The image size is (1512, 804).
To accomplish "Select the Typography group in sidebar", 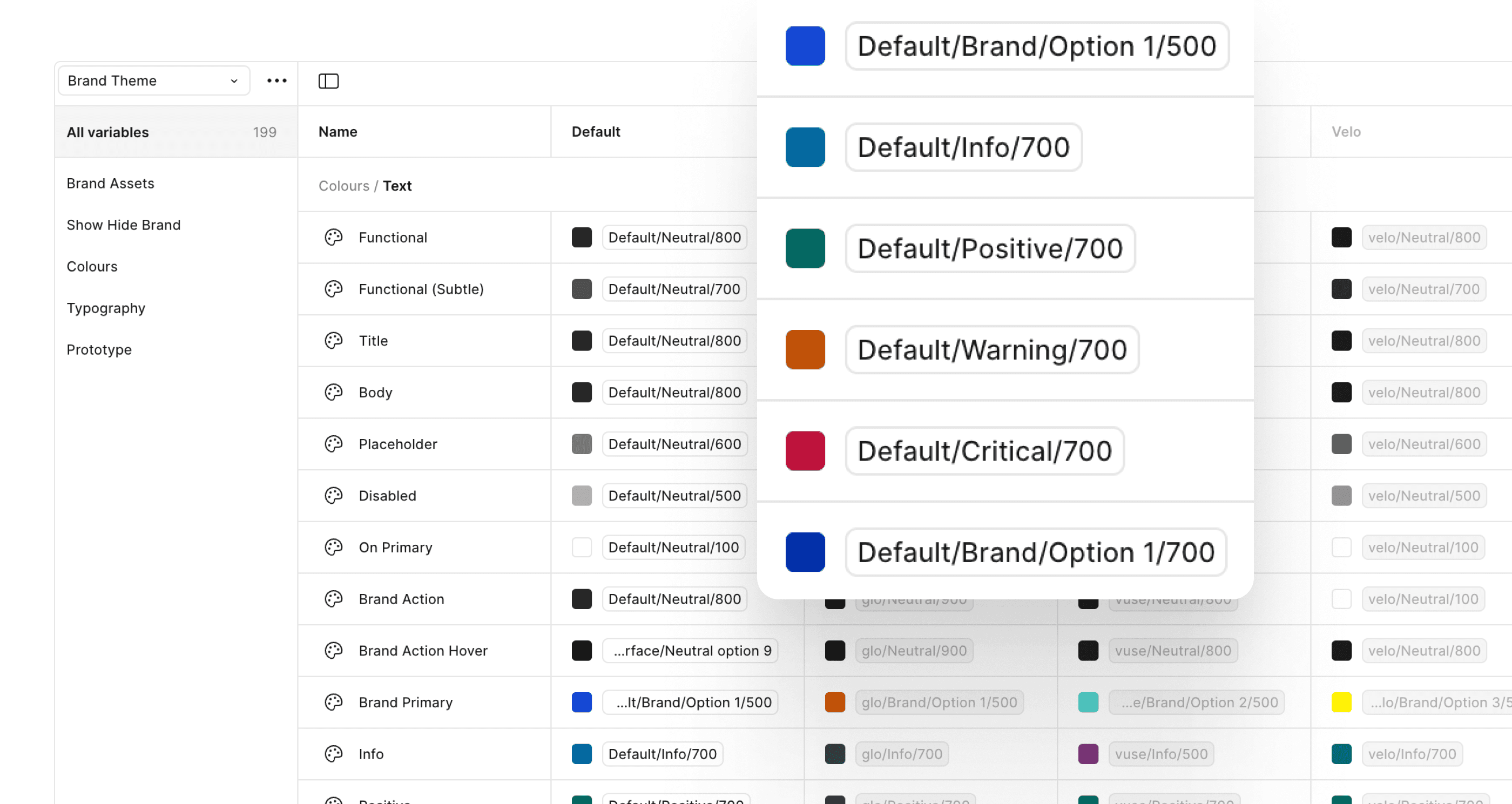I will [x=106, y=308].
